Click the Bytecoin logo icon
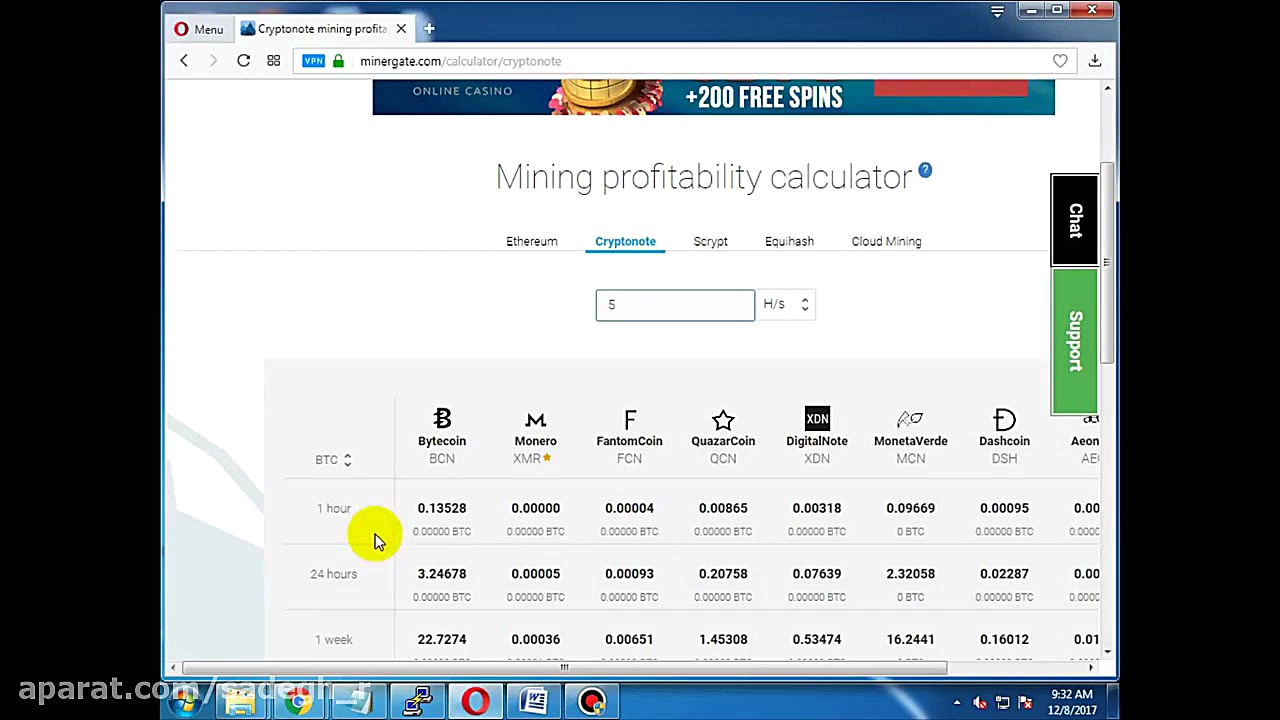Image resolution: width=1280 pixels, height=720 pixels. coord(442,419)
